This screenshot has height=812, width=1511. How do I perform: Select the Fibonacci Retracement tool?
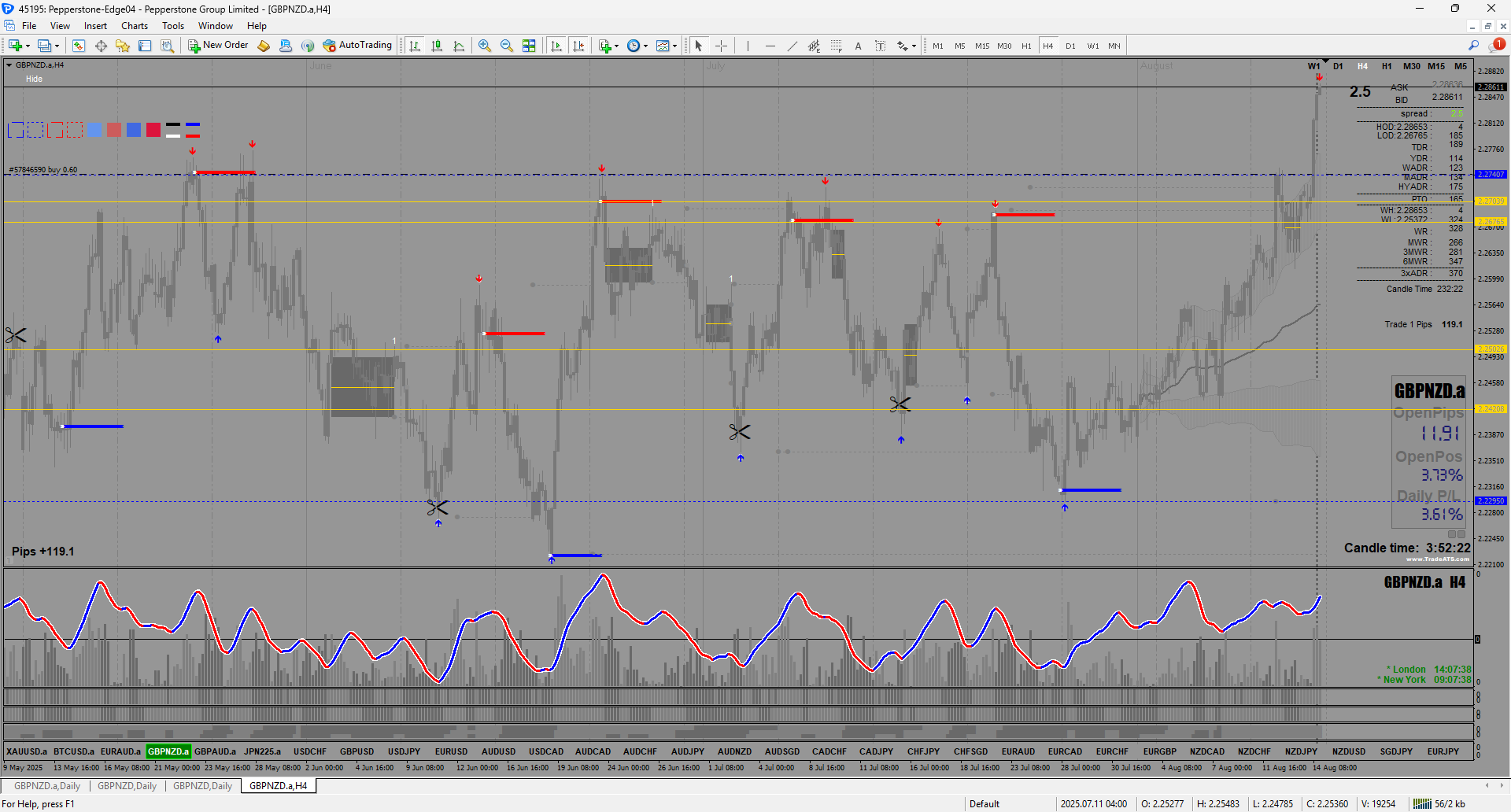coord(836,46)
